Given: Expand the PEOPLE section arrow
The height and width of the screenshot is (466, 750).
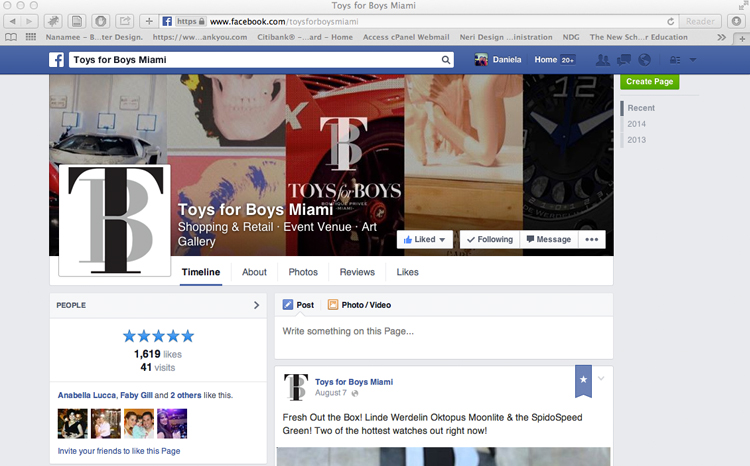Looking at the screenshot, I should [256, 305].
